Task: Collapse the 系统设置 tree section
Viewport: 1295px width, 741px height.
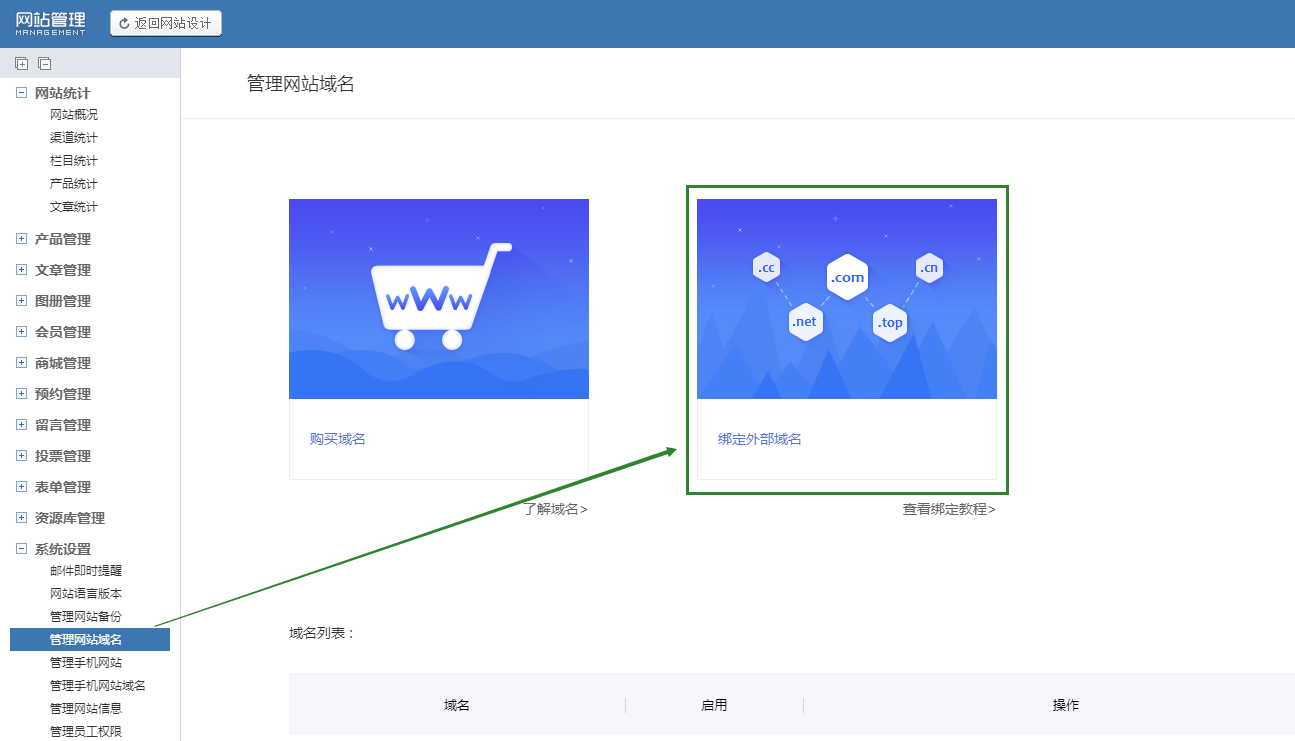Action: [21, 549]
